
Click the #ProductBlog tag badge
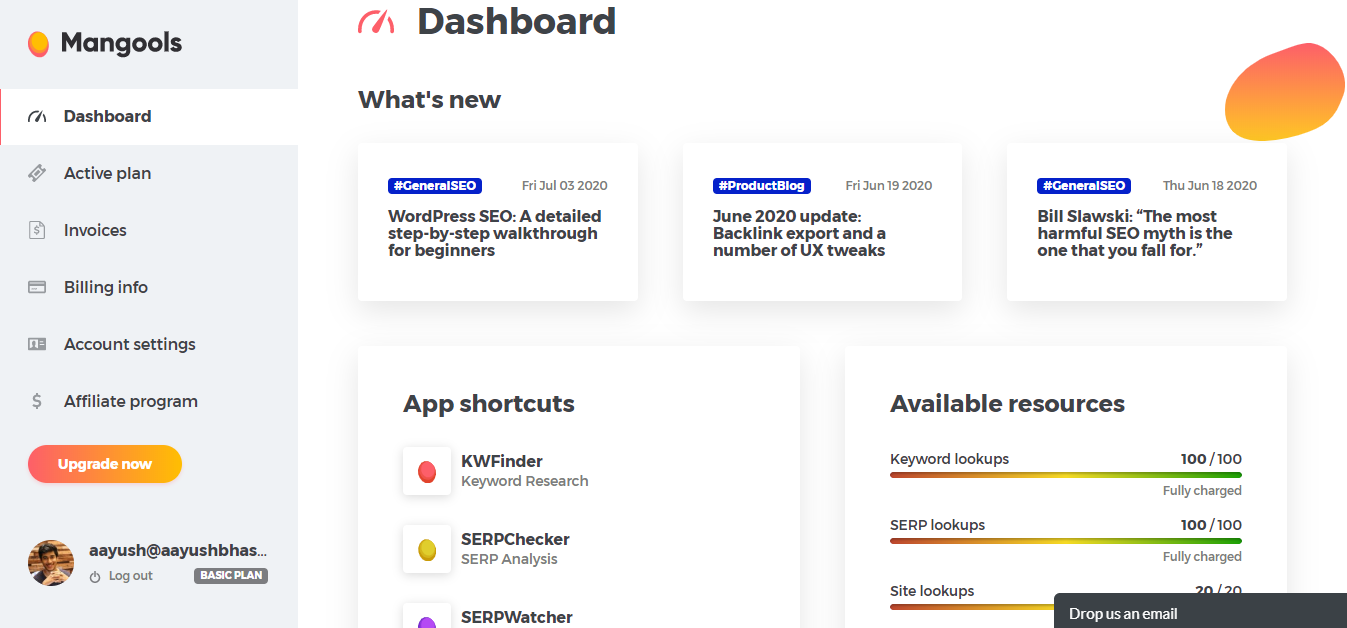pyautogui.click(x=762, y=186)
